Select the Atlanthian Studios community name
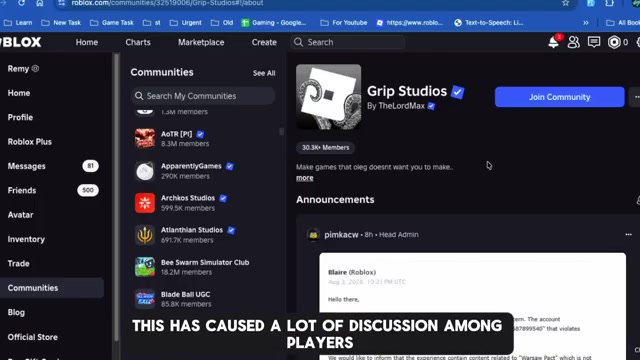The height and width of the screenshot is (360, 640). [192, 230]
